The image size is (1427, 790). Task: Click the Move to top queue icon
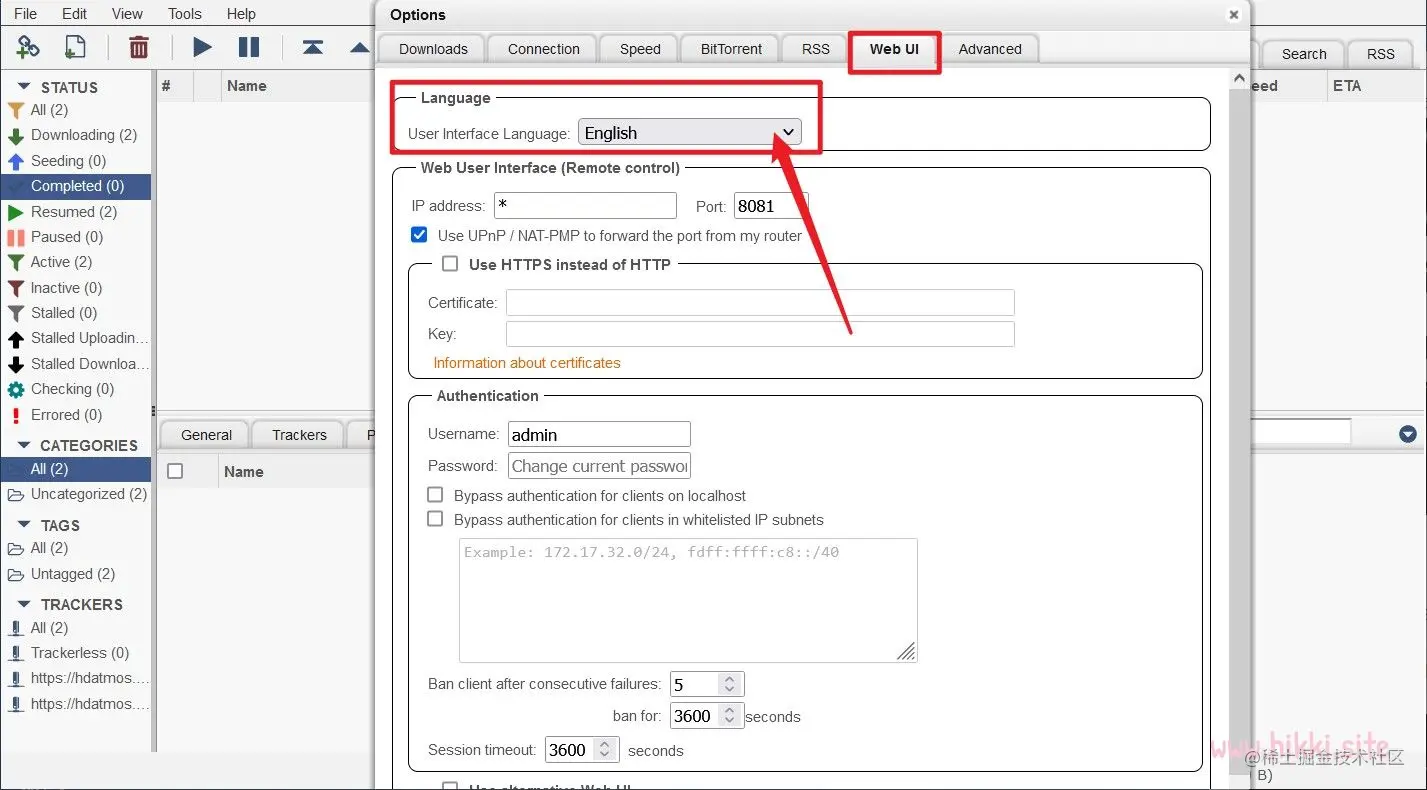(x=313, y=47)
